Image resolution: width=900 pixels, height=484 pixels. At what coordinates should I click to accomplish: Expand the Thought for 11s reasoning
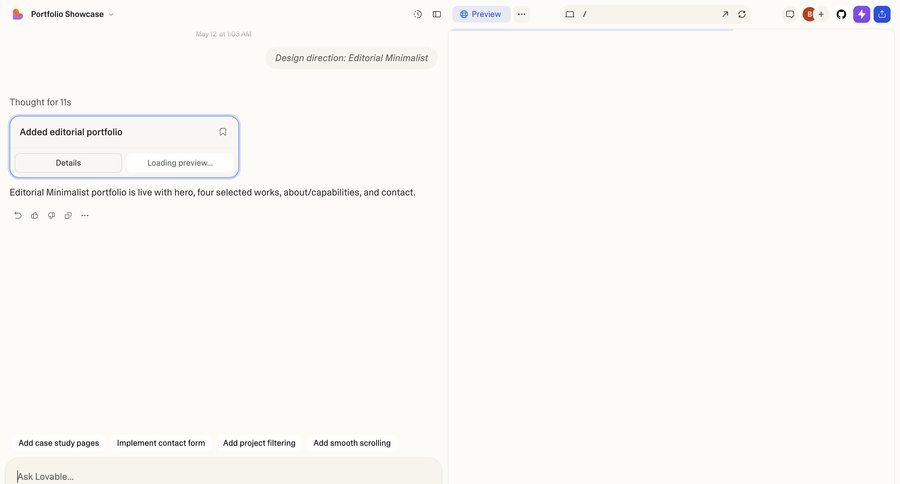[40, 102]
